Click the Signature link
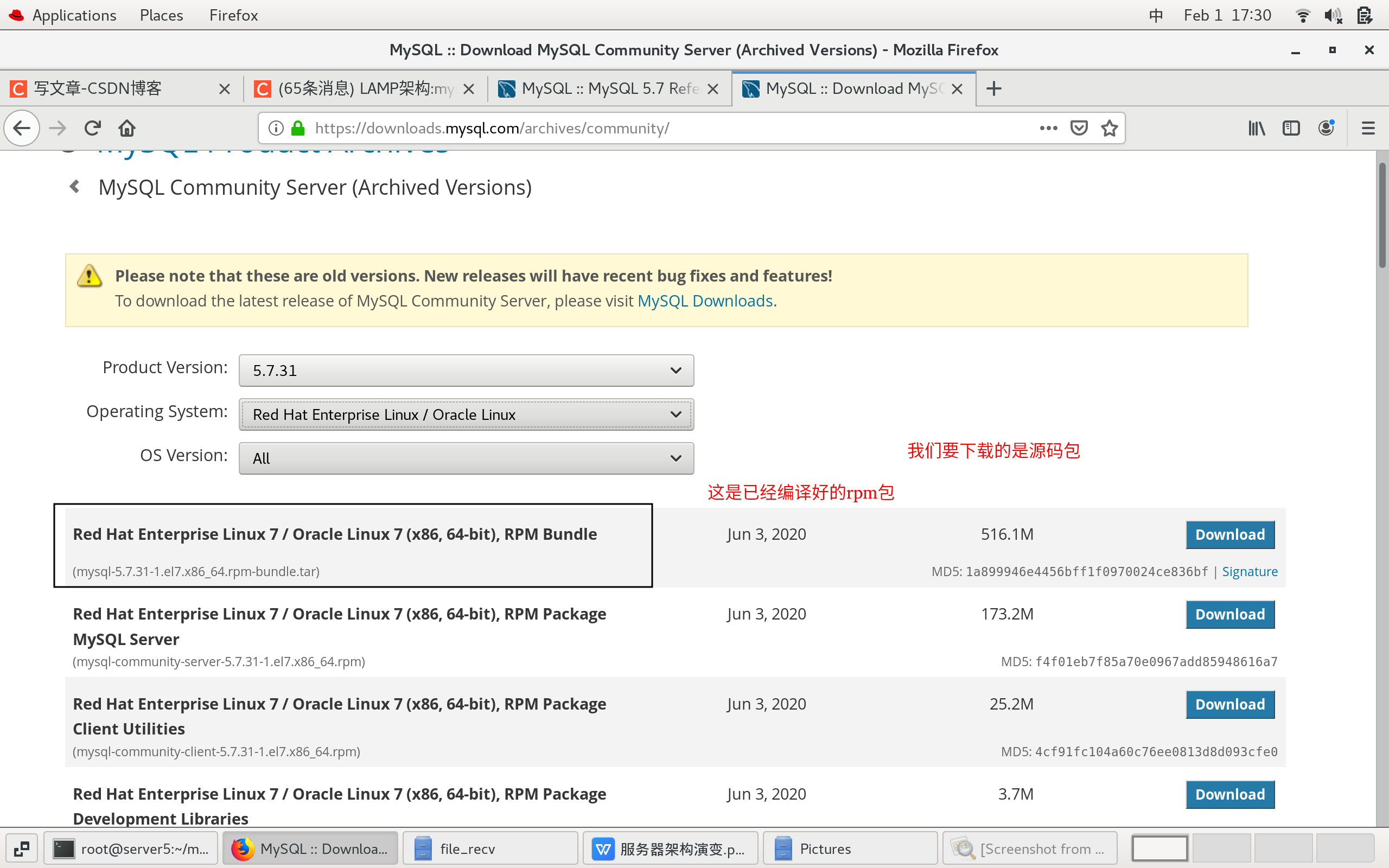1389x868 pixels. coord(1250,572)
